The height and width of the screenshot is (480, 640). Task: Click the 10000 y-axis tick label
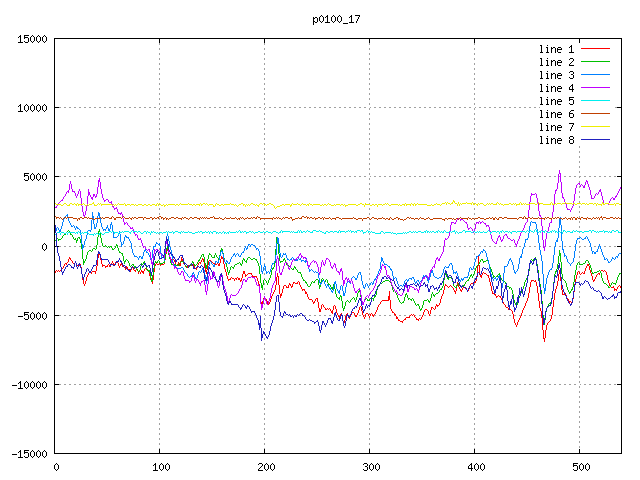click(x=33, y=108)
